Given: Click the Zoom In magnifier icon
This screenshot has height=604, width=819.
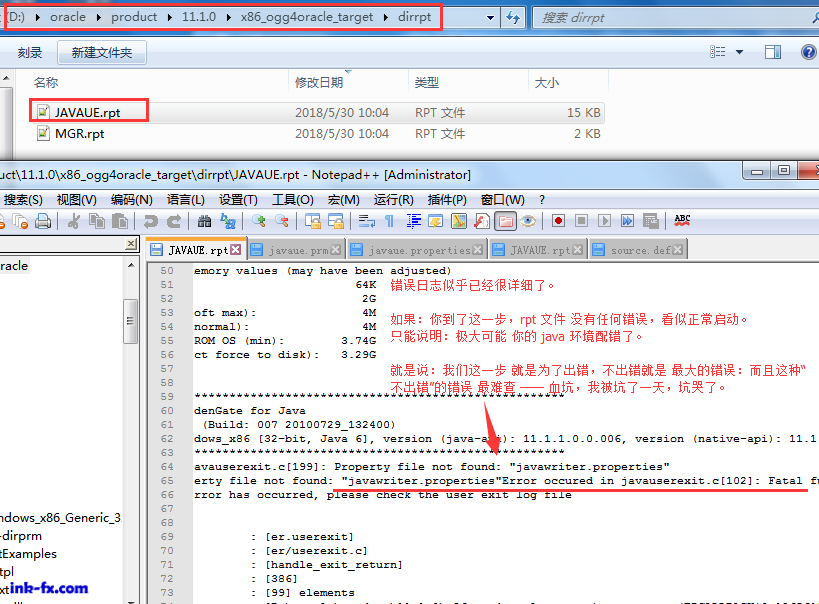Looking at the screenshot, I should (x=259, y=221).
